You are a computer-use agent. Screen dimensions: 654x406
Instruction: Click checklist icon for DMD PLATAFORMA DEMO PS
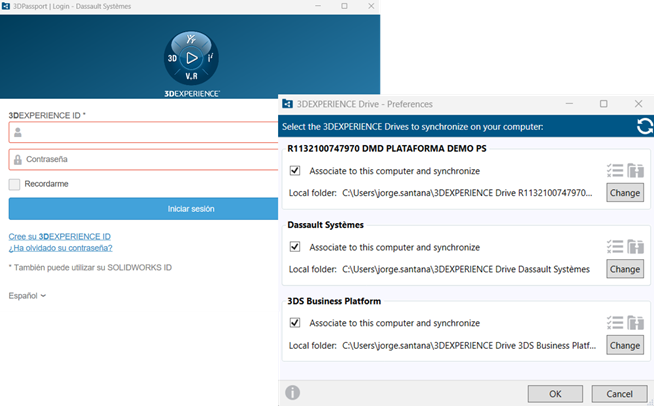614,171
